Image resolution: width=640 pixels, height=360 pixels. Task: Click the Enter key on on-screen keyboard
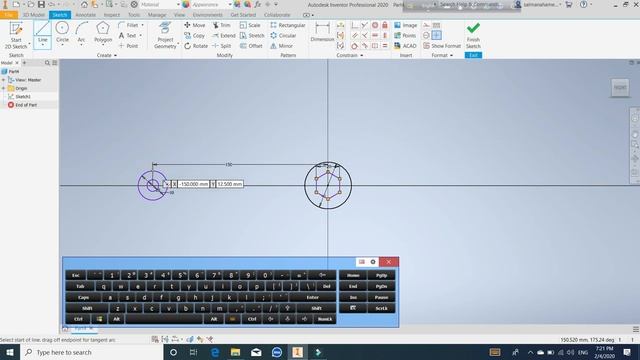click(x=313, y=298)
